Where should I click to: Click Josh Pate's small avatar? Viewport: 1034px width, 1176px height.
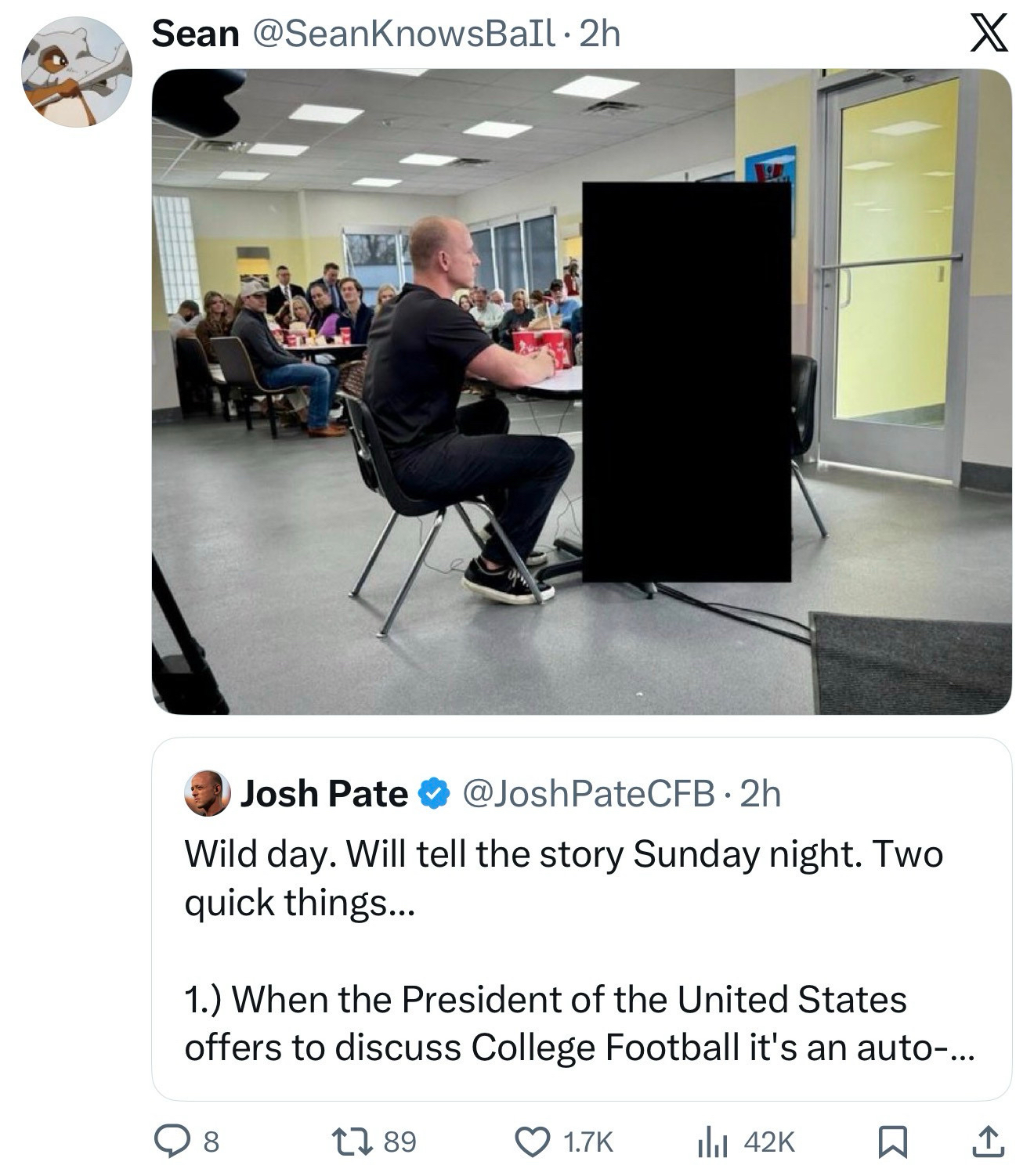pyautogui.click(x=207, y=793)
